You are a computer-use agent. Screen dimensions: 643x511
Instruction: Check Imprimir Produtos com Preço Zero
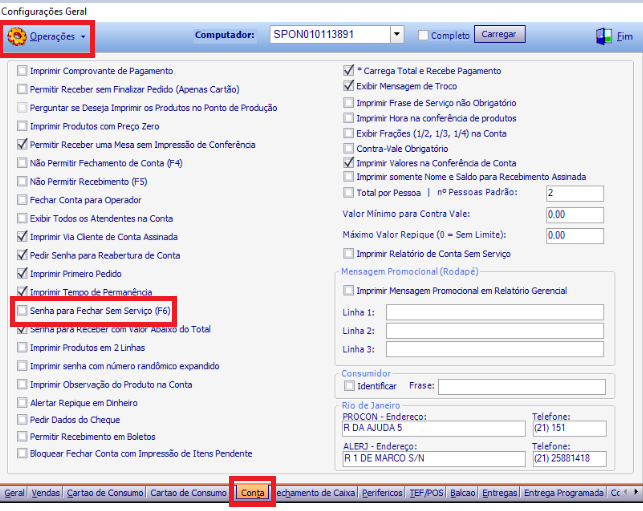coord(22,126)
